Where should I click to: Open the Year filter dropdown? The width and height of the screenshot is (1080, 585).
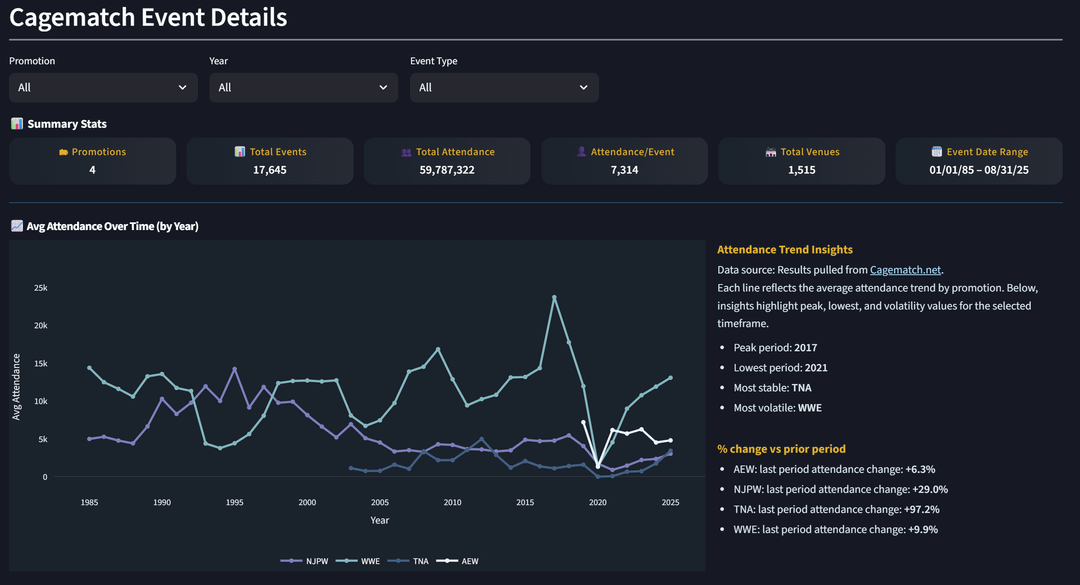(x=304, y=88)
